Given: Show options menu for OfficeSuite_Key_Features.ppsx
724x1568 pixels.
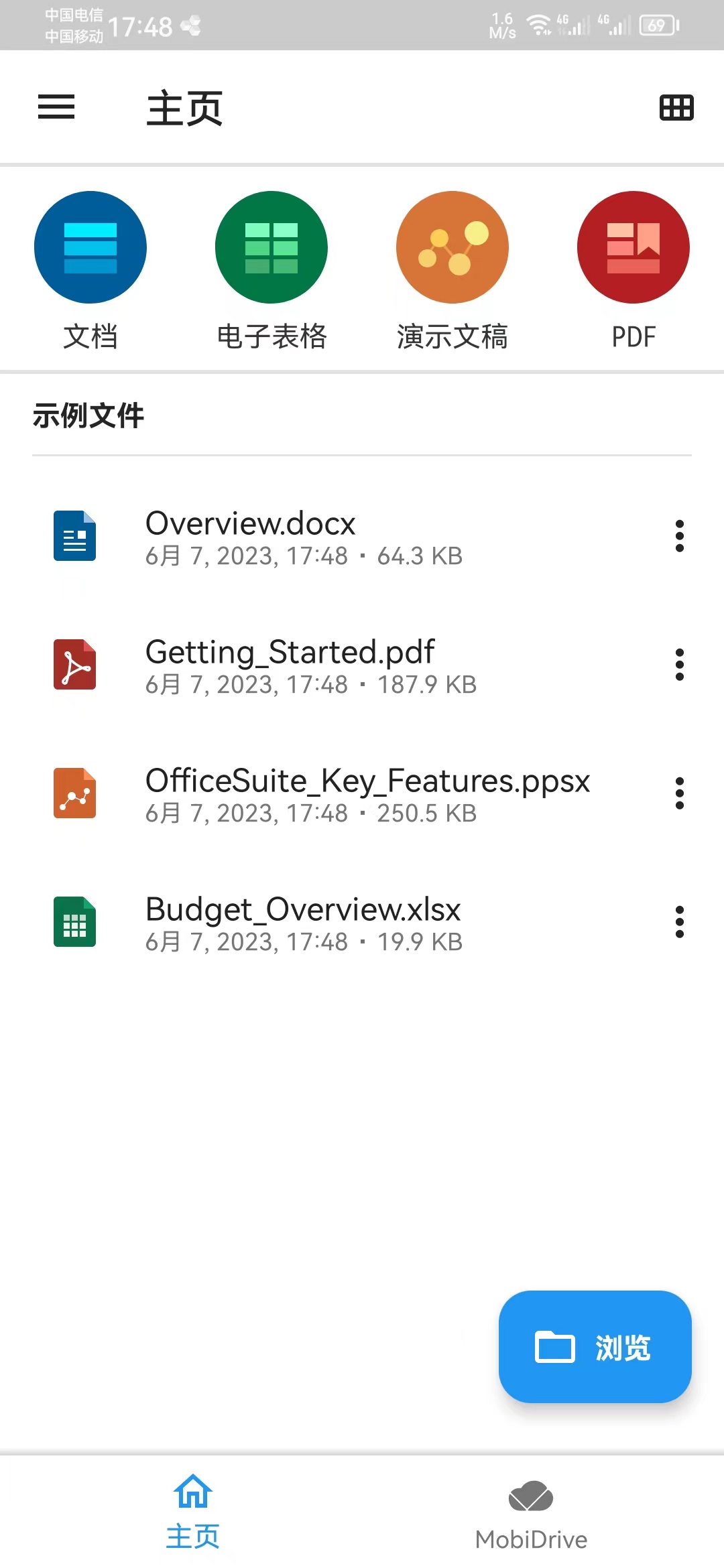Looking at the screenshot, I should [680, 793].
